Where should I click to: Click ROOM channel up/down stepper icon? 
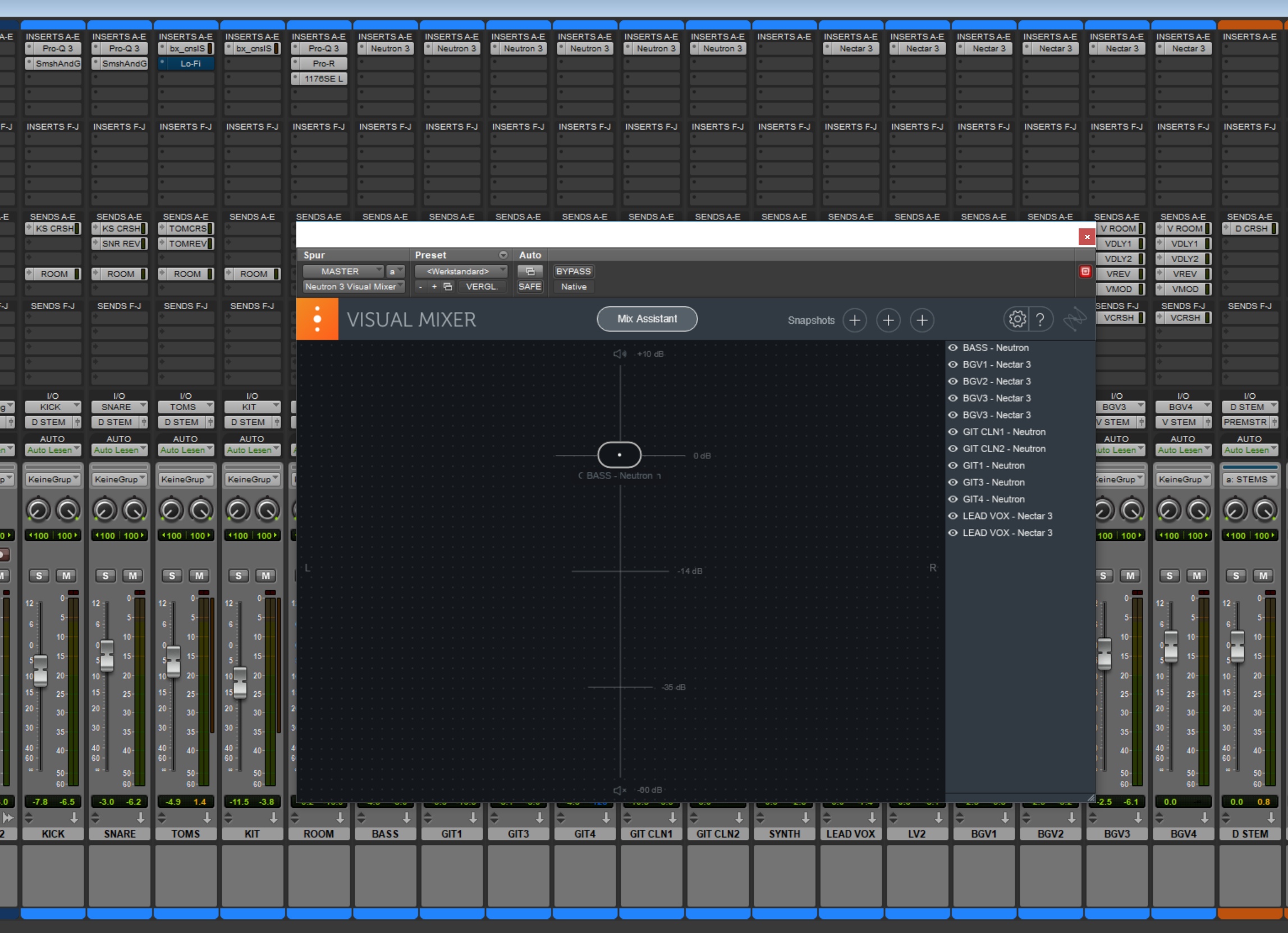[295, 818]
